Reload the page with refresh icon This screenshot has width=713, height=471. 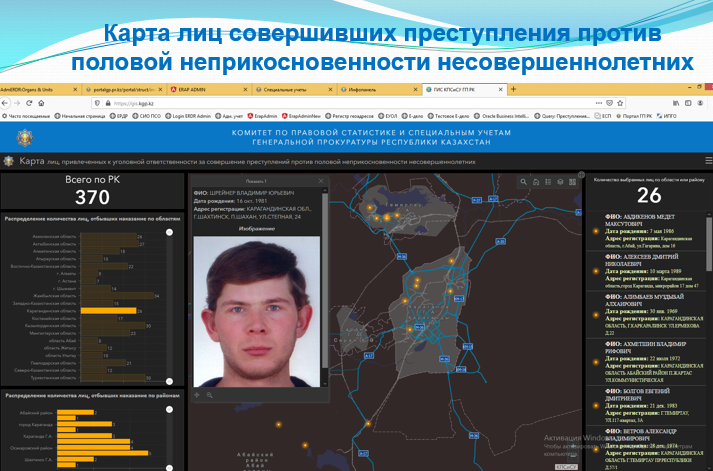[x=29, y=103]
